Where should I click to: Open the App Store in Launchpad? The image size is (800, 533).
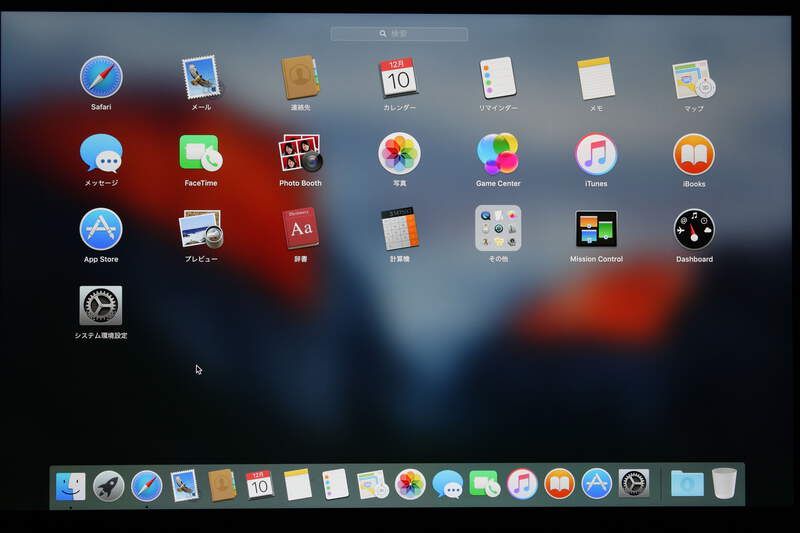(101, 229)
